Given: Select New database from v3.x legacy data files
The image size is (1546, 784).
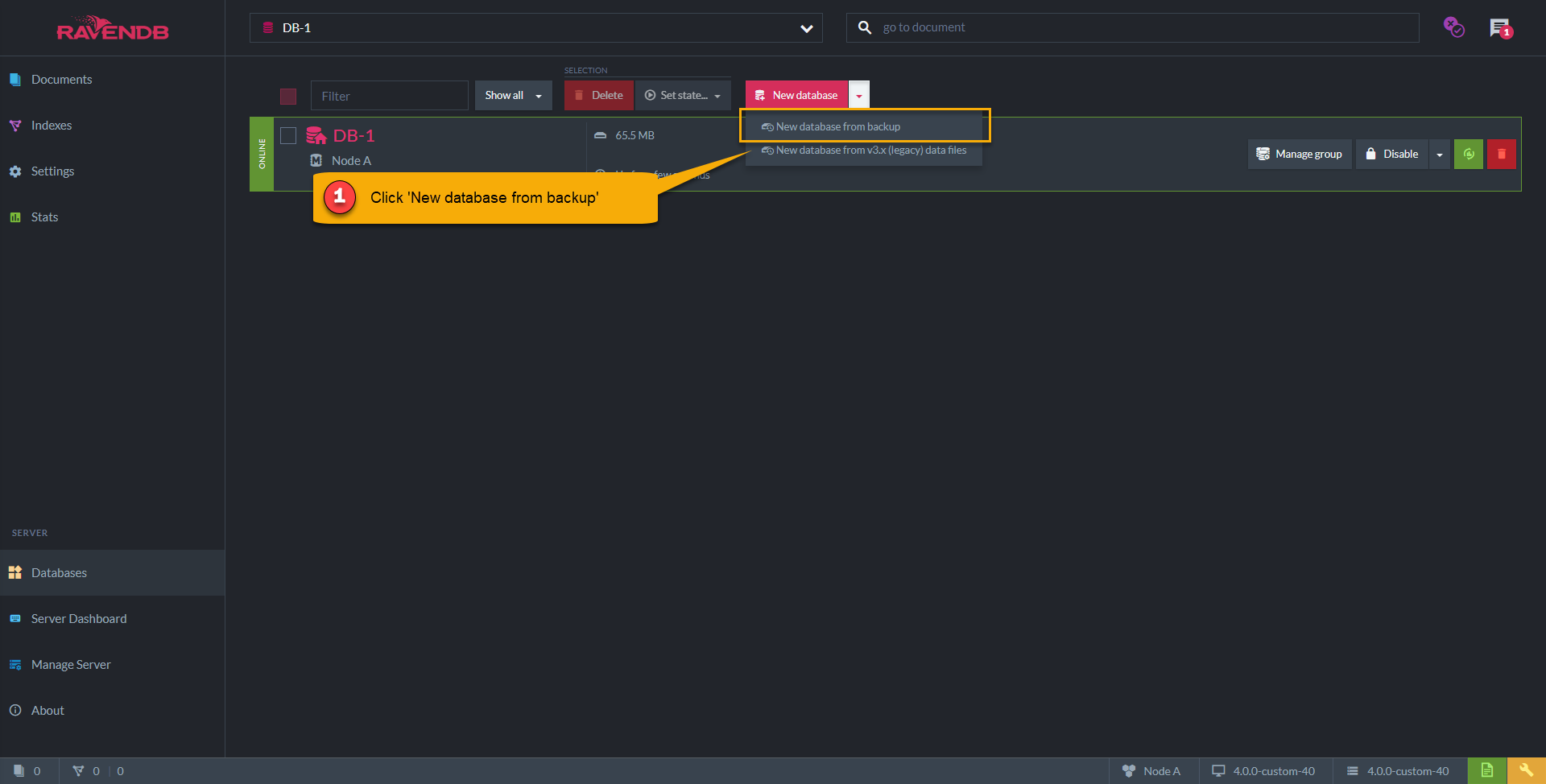Looking at the screenshot, I should pos(864,151).
